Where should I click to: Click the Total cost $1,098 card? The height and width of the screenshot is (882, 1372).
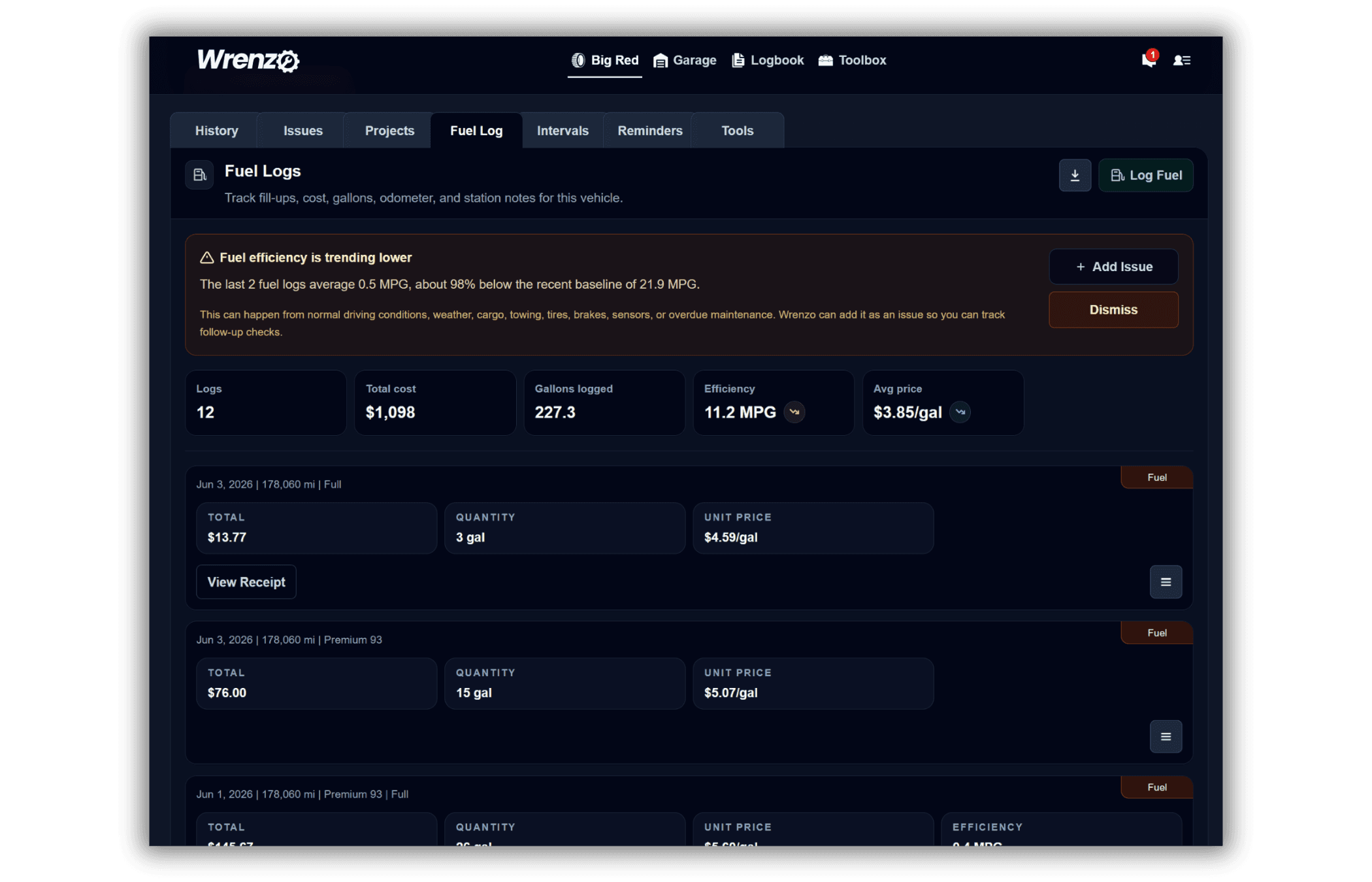coord(435,402)
